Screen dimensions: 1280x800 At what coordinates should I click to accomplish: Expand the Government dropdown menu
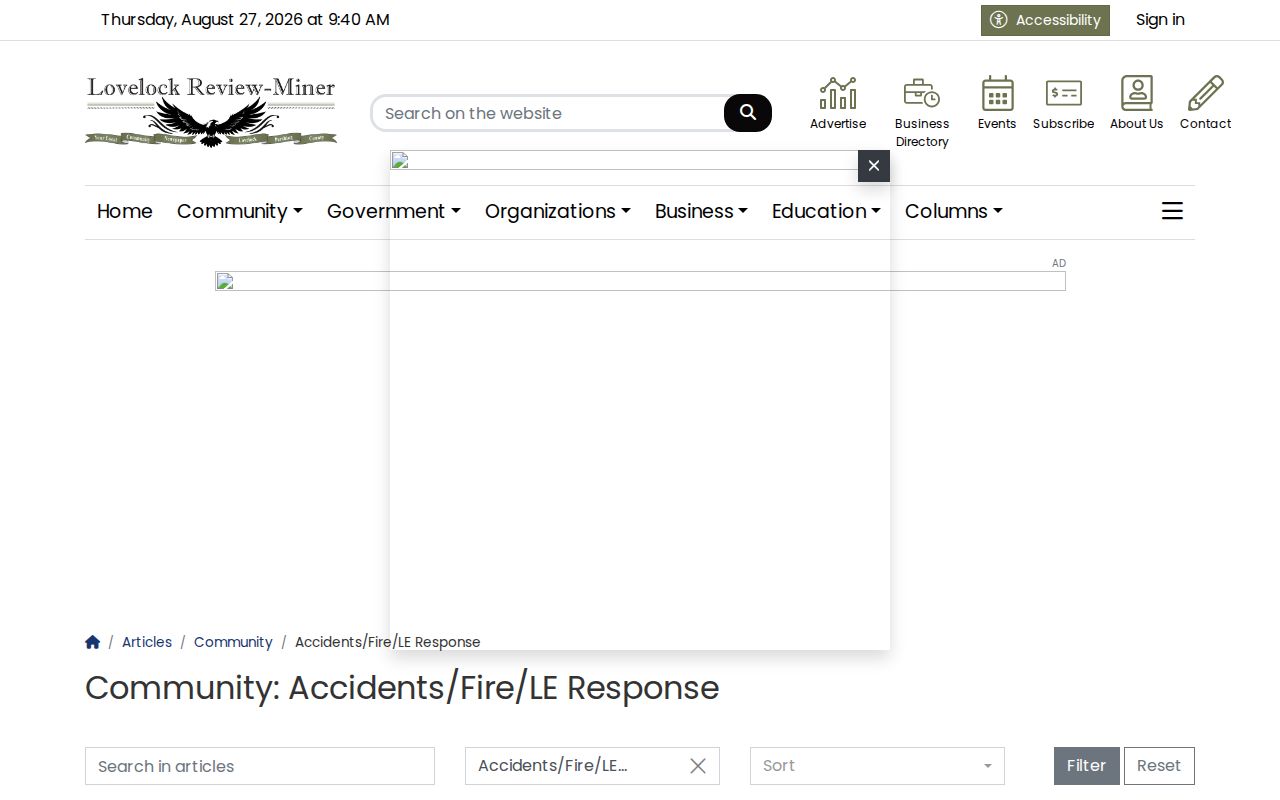(x=394, y=211)
